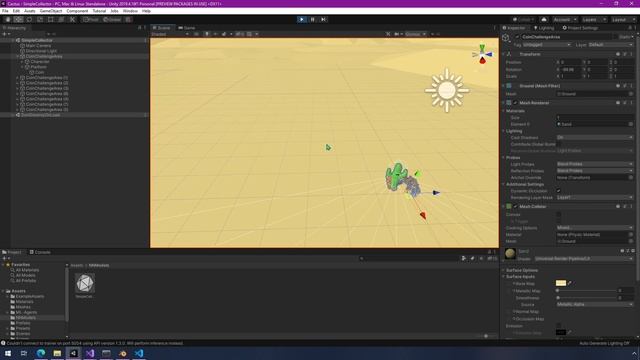
Task: Open the Cast Shadows dropdown
Action: coord(595,138)
